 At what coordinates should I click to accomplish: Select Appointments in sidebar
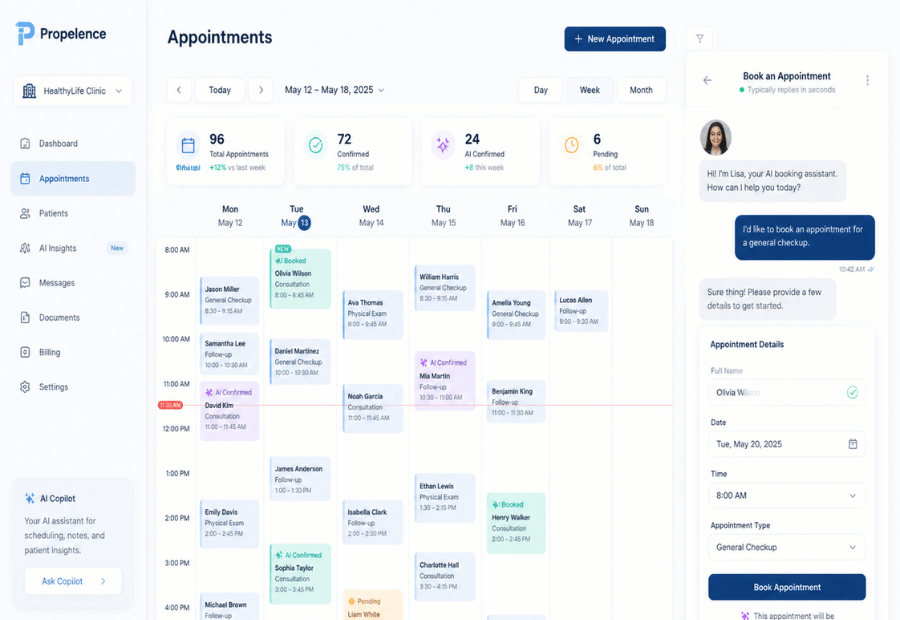point(73,179)
